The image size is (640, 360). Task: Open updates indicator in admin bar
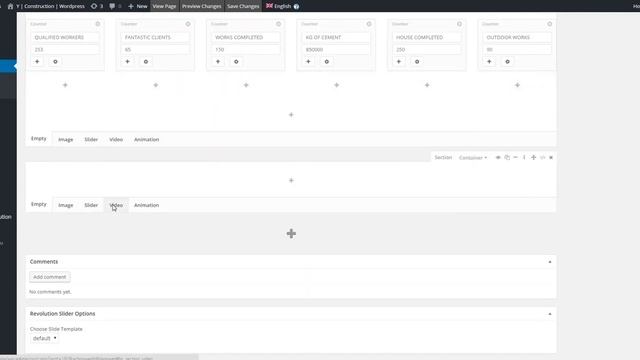(x=97, y=6)
